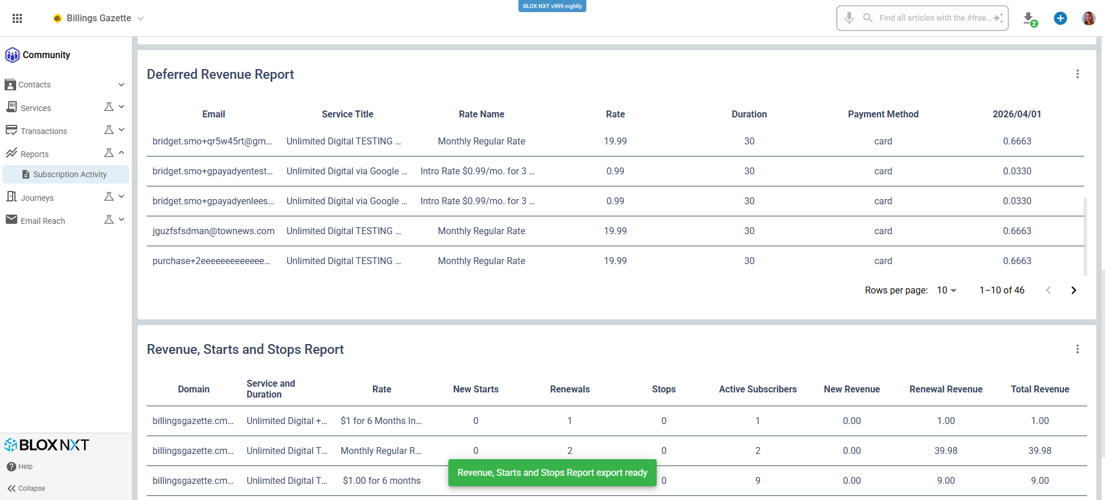Click the Contacts sidebar icon
The image size is (1105, 500).
tap(11, 85)
